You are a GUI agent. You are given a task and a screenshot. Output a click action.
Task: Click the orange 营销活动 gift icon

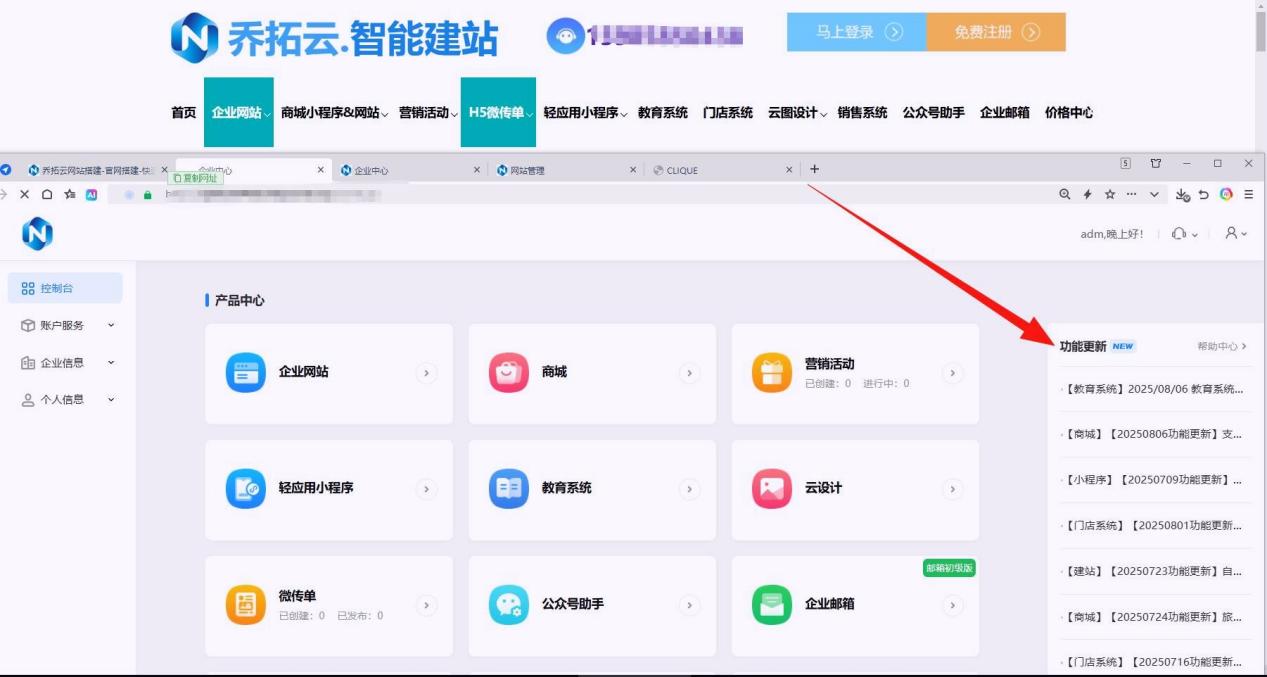tap(771, 373)
